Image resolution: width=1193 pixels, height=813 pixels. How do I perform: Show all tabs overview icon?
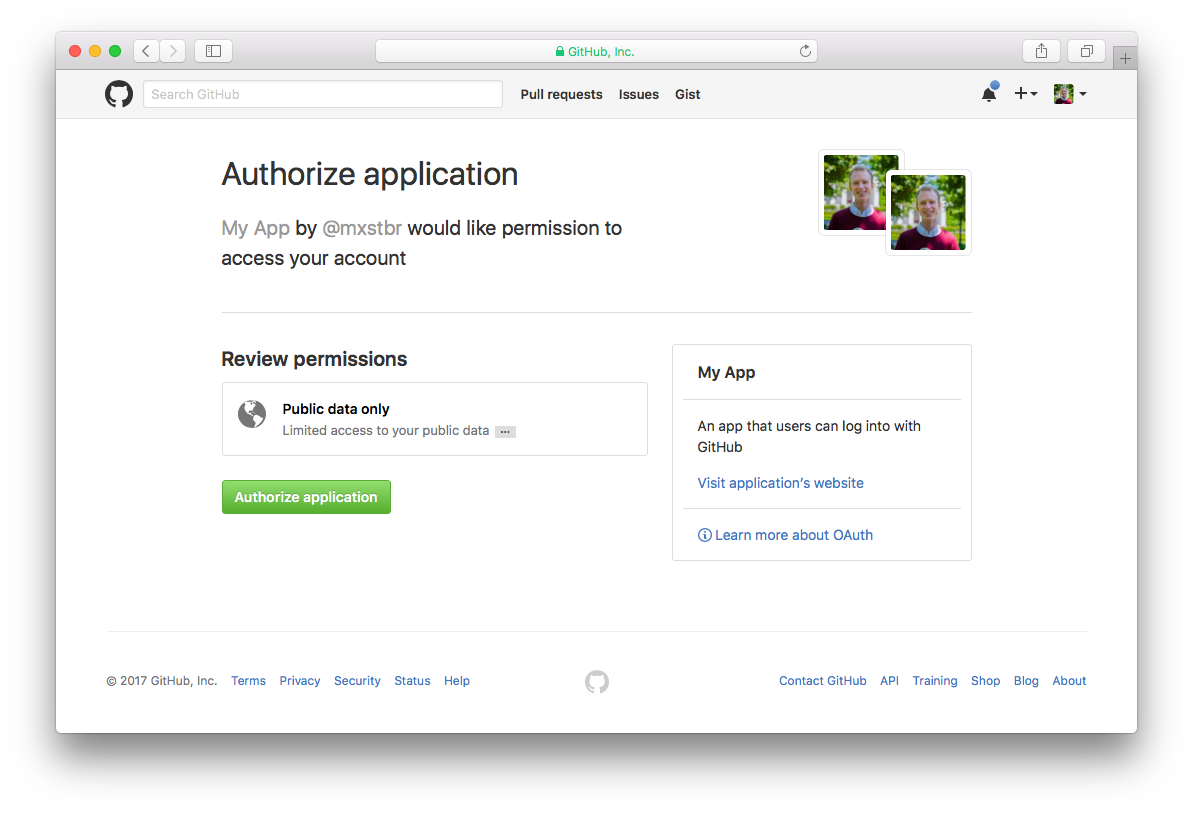click(x=1087, y=51)
